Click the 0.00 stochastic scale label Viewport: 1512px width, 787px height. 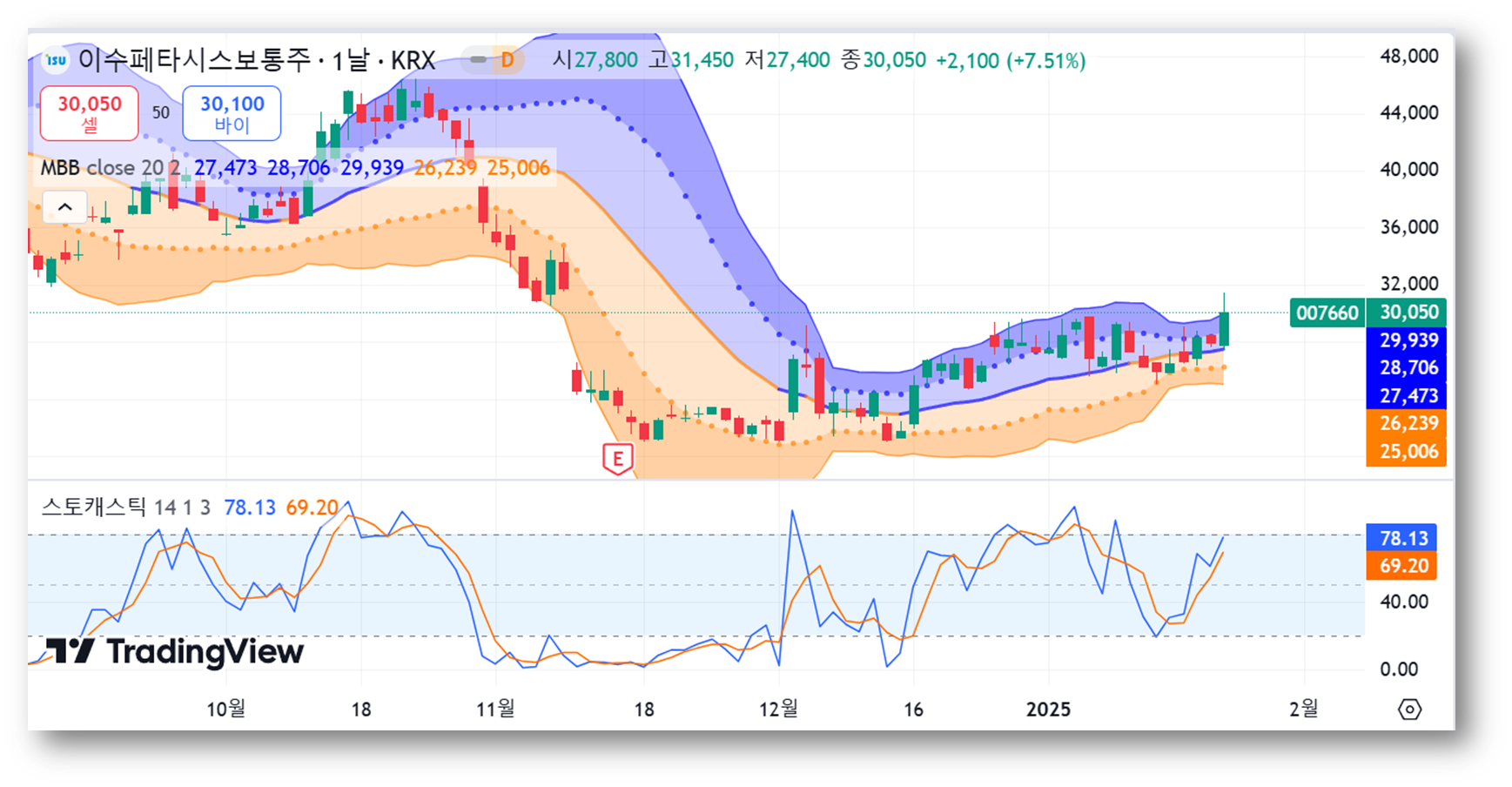tap(1399, 669)
